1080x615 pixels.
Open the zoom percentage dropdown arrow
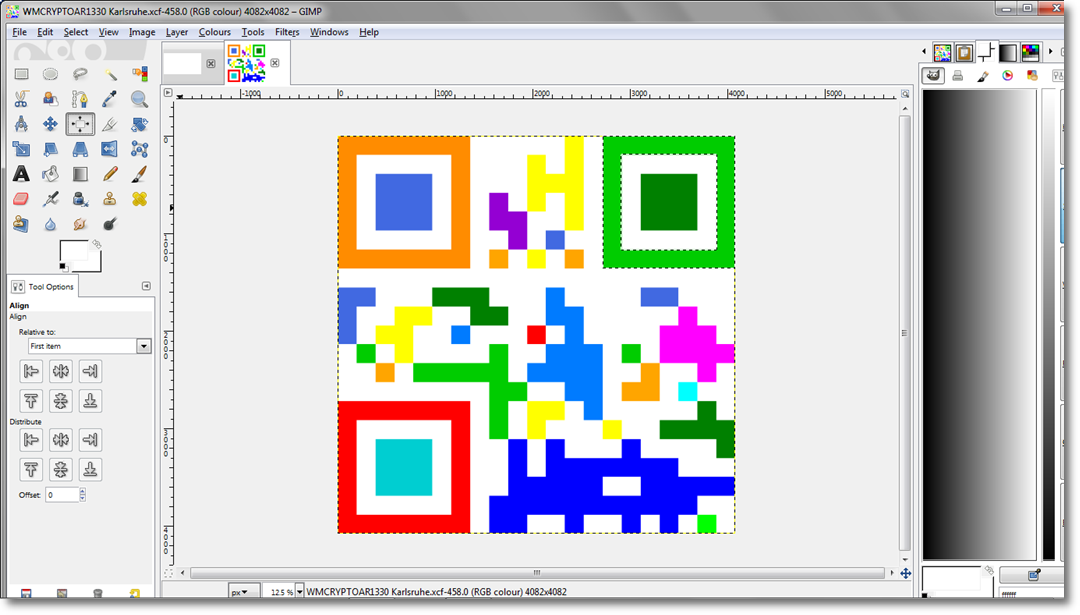pos(300,592)
